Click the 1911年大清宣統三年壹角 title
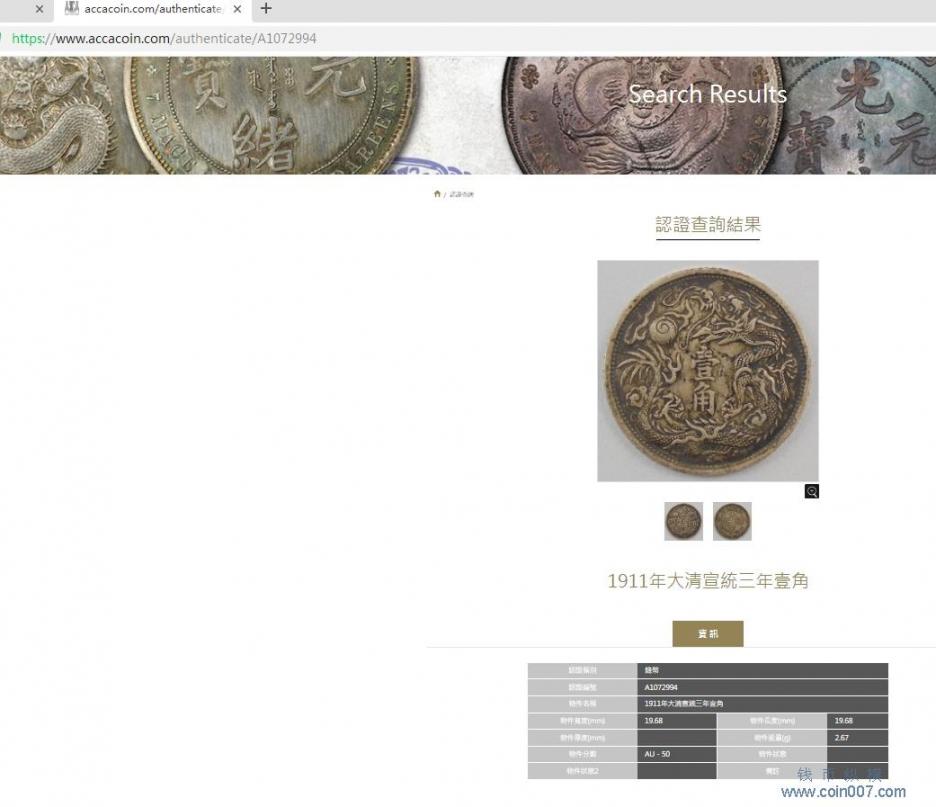This screenshot has height=807, width=936. click(x=708, y=581)
